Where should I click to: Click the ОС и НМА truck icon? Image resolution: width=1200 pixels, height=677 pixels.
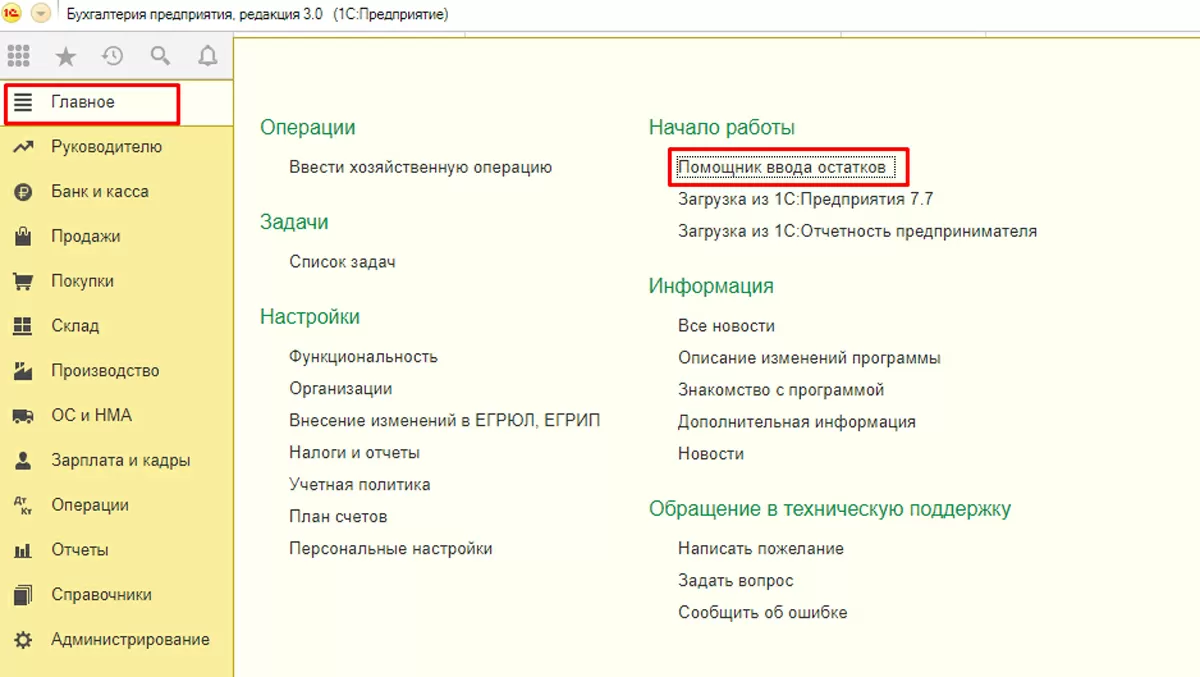23,416
